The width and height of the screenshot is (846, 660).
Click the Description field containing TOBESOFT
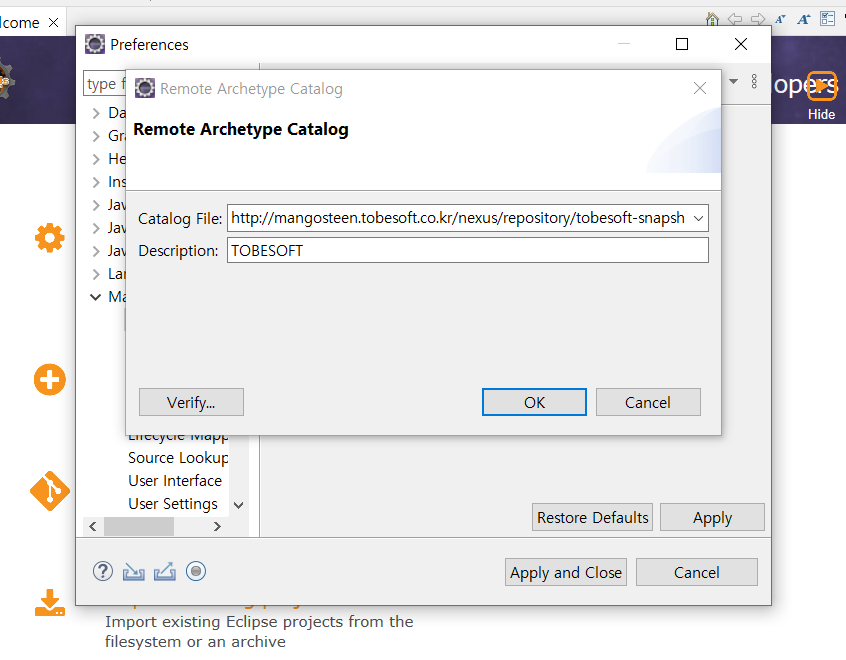(x=468, y=250)
